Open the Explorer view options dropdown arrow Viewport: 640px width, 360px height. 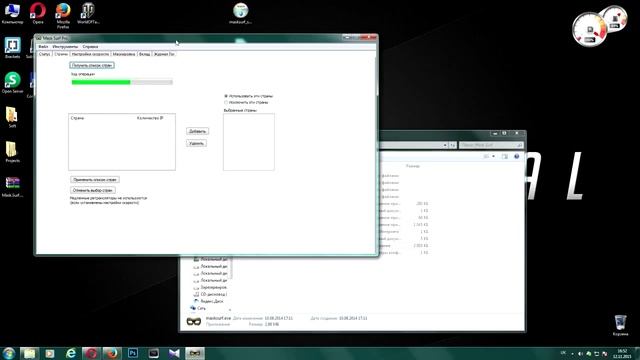pyautogui.click(x=493, y=156)
